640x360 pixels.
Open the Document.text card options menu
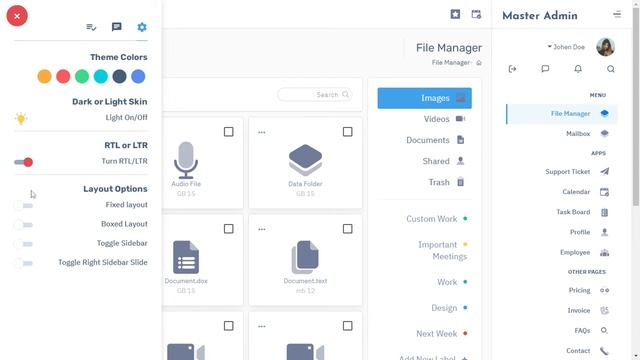pyautogui.click(x=262, y=229)
